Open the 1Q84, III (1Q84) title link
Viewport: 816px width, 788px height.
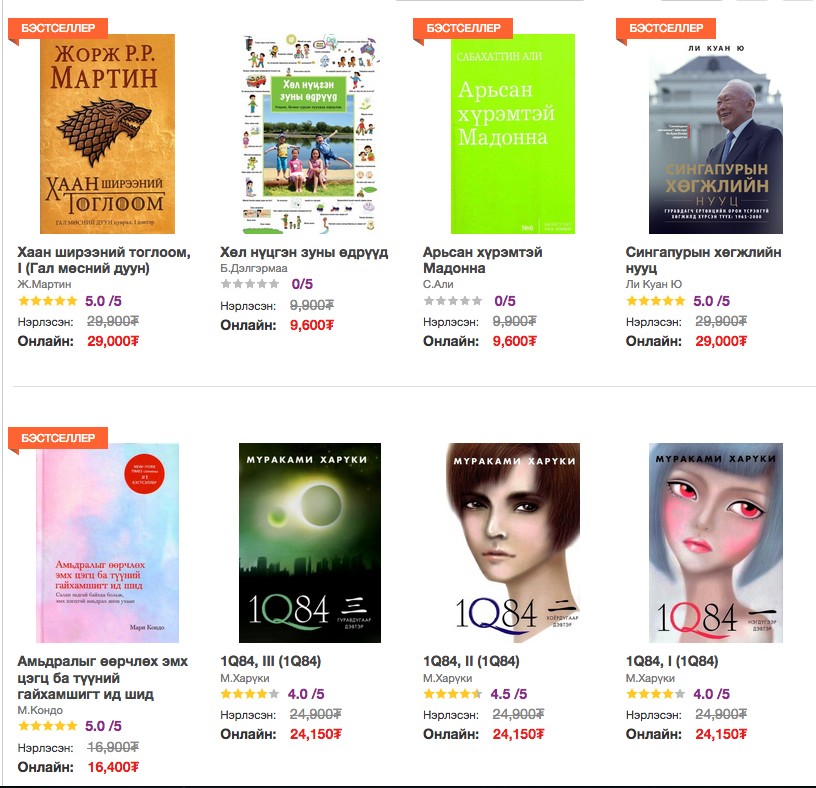click(x=271, y=662)
